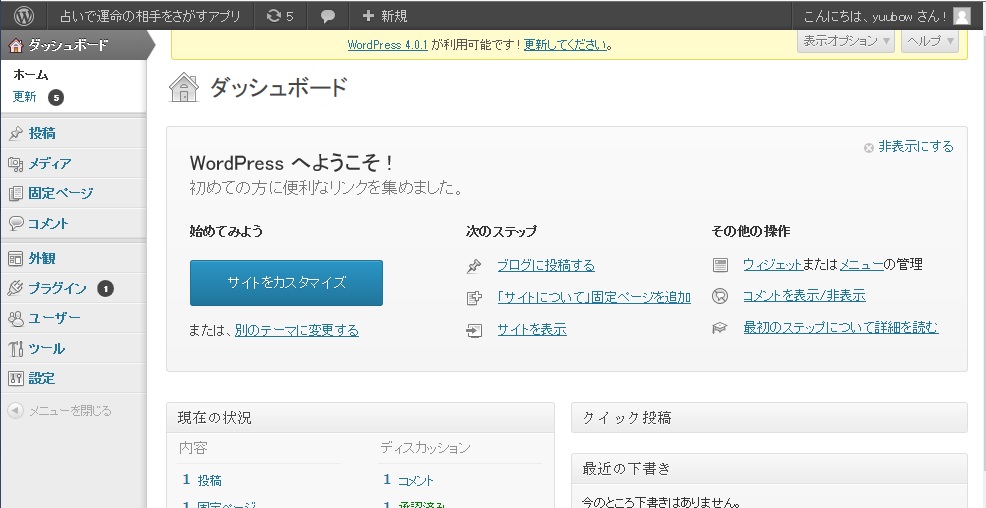This screenshot has width=986, height=508.
Task: Click the 最近の下書き panel header
Action: 769,468
